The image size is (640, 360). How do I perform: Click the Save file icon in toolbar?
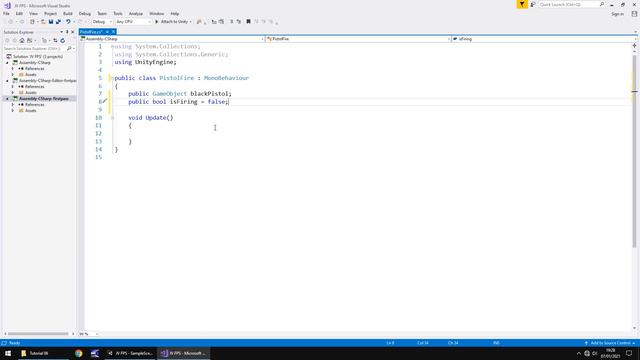point(51,22)
